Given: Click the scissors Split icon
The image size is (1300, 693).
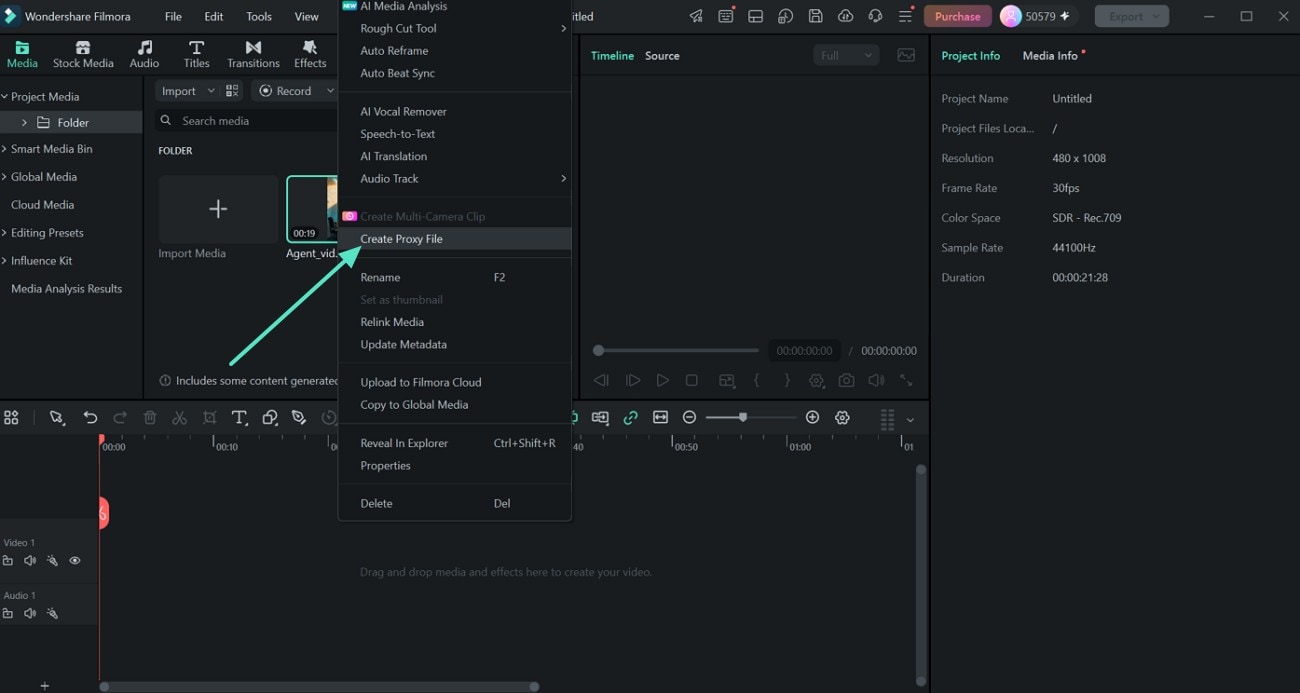Looking at the screenshot, I should (x=179, y=418).
